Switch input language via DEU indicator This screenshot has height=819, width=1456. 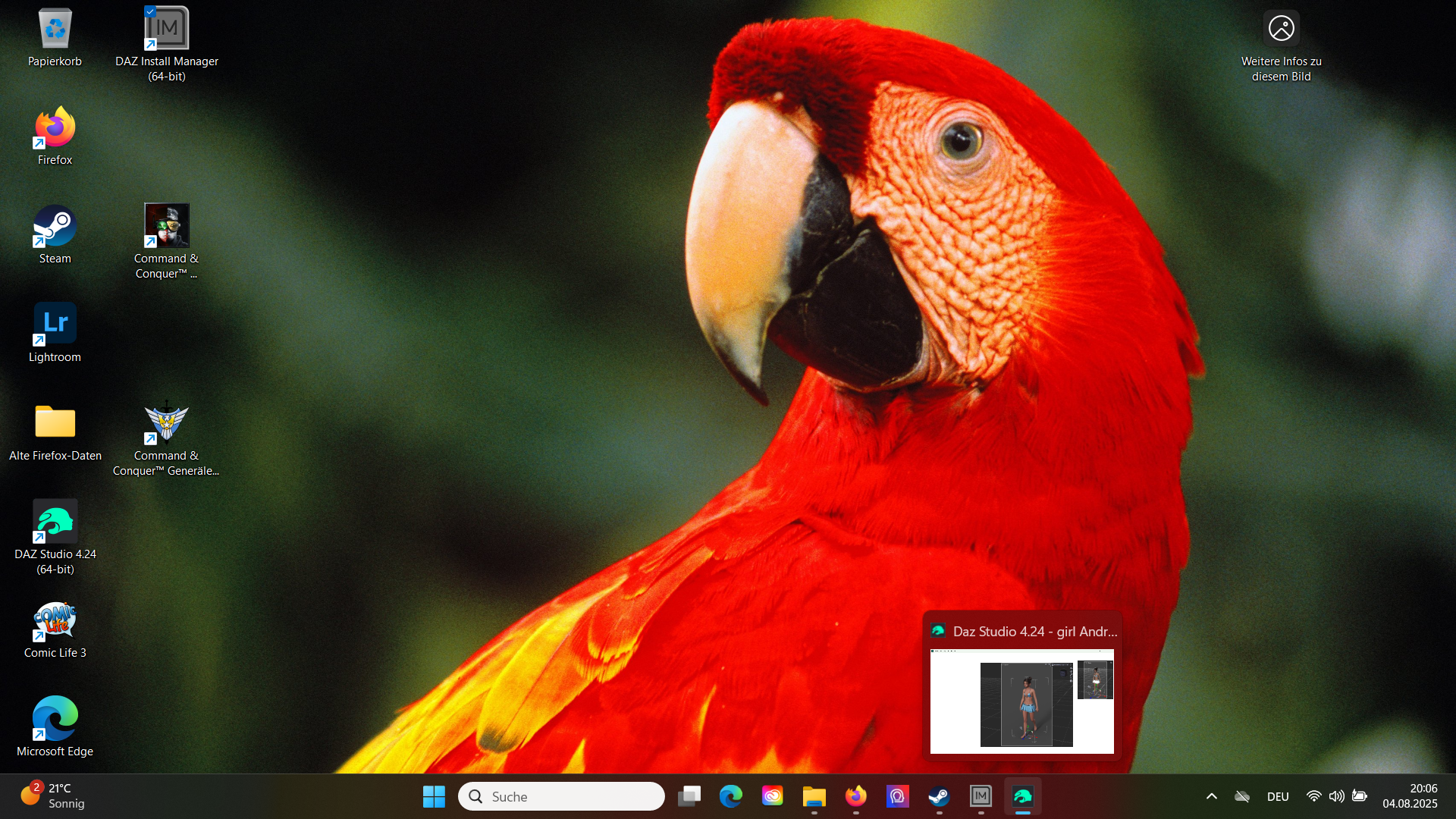coord(1278,796)
